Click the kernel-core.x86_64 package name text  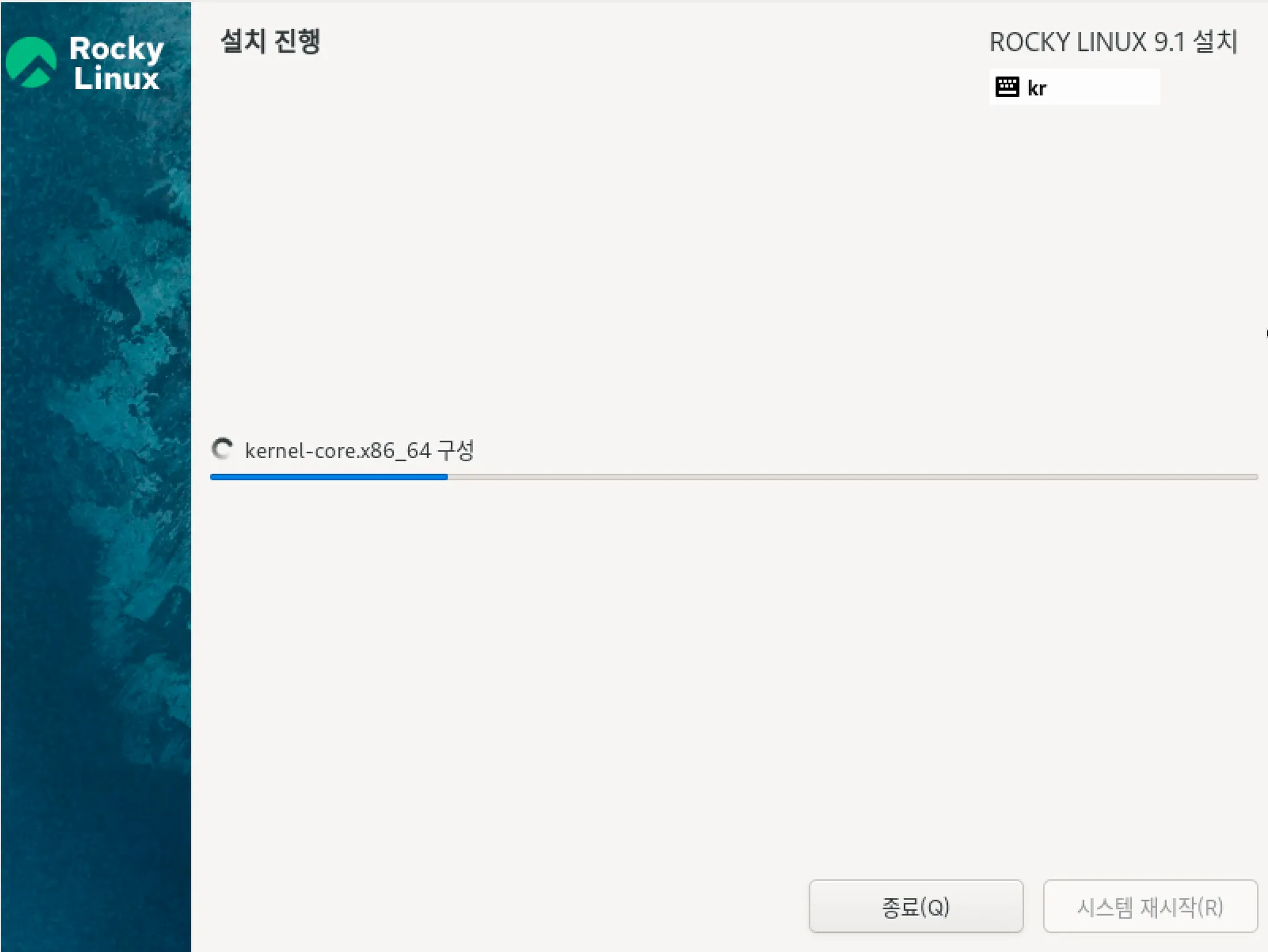[x=337, y=451]
